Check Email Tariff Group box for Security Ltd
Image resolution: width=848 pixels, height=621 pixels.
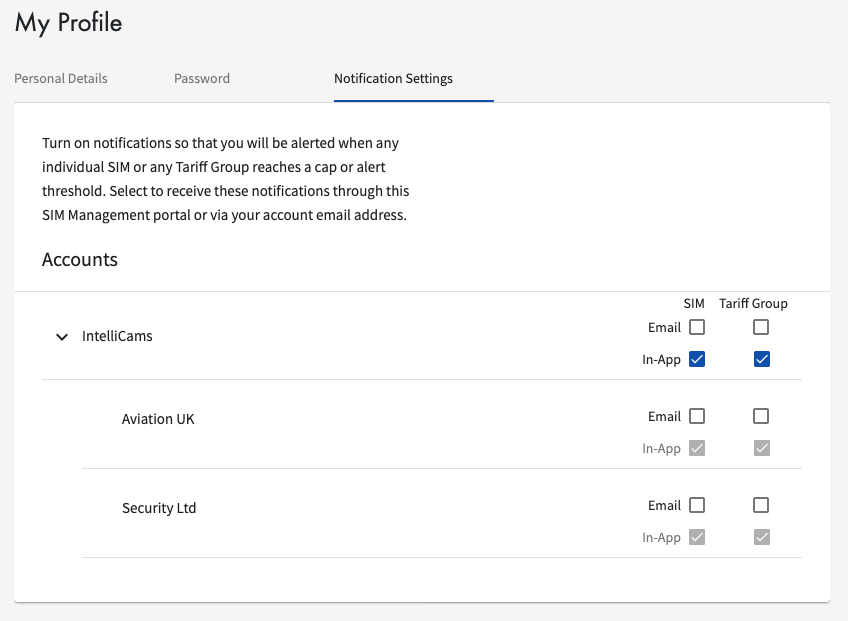tap(761, 505)
